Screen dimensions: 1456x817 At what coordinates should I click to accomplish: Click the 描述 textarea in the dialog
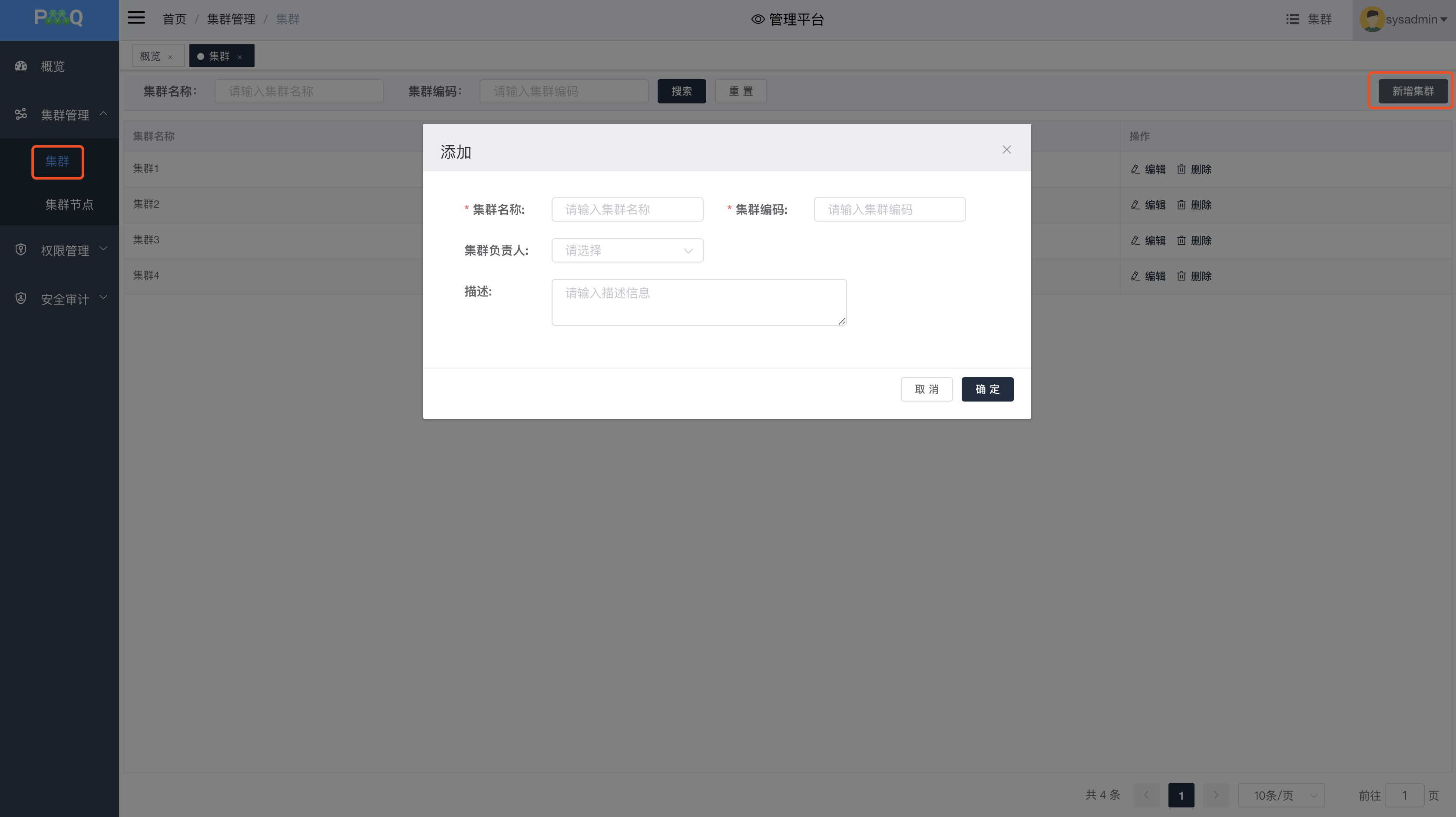[x=698, y=302]
